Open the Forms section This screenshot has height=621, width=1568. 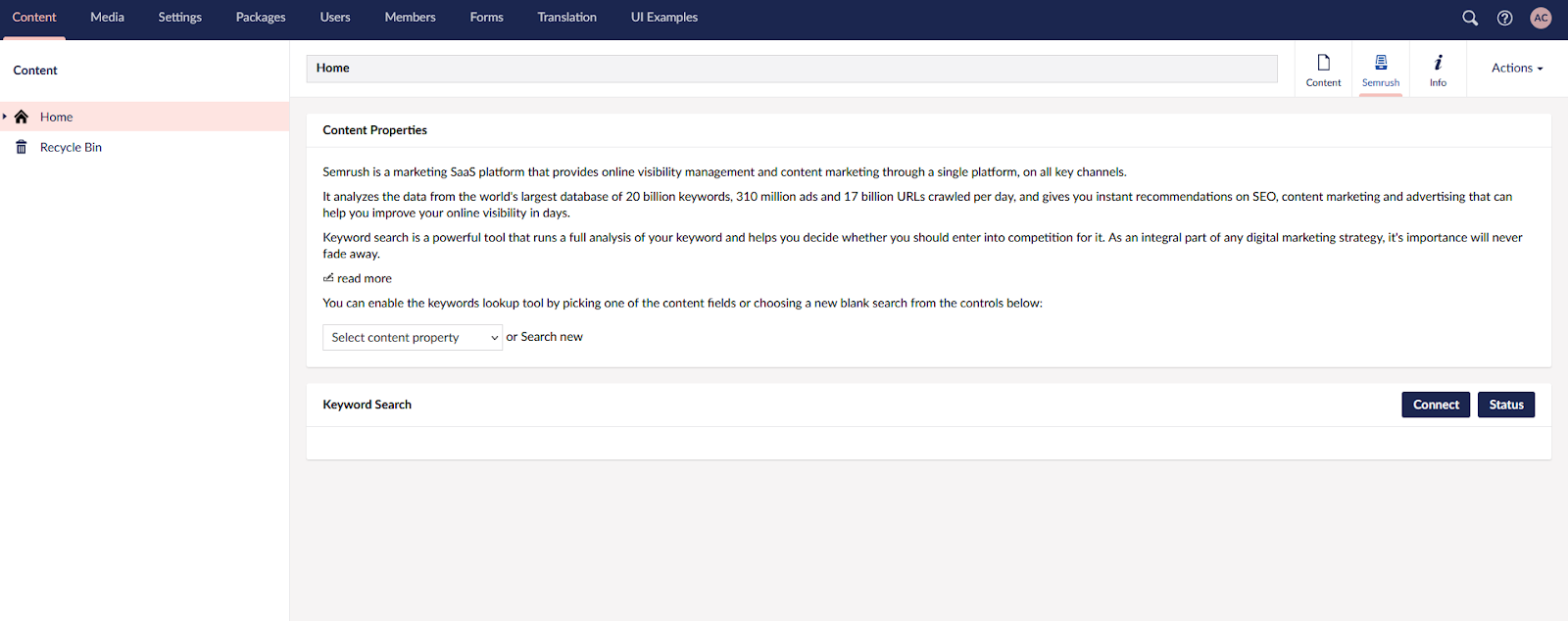click(x=486, y=18)
